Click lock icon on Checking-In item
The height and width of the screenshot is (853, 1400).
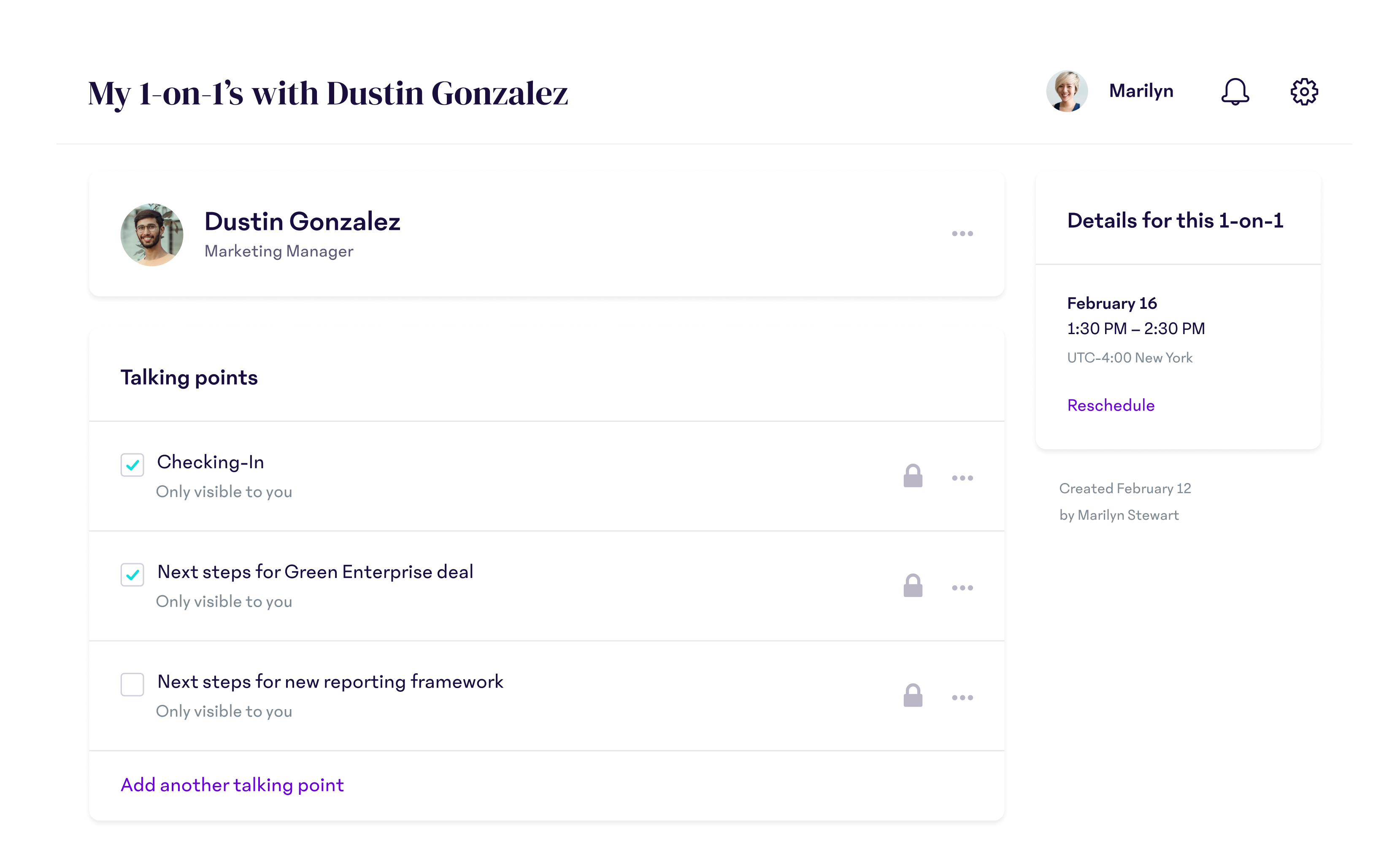[x=913, y=476]
